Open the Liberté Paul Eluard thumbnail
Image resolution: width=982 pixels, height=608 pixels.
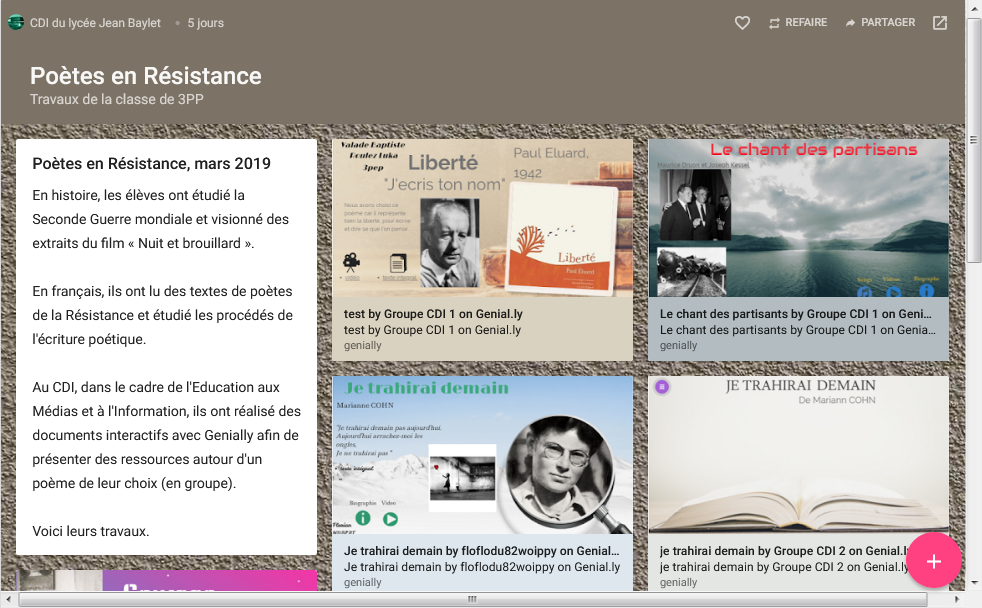(482, 218)
